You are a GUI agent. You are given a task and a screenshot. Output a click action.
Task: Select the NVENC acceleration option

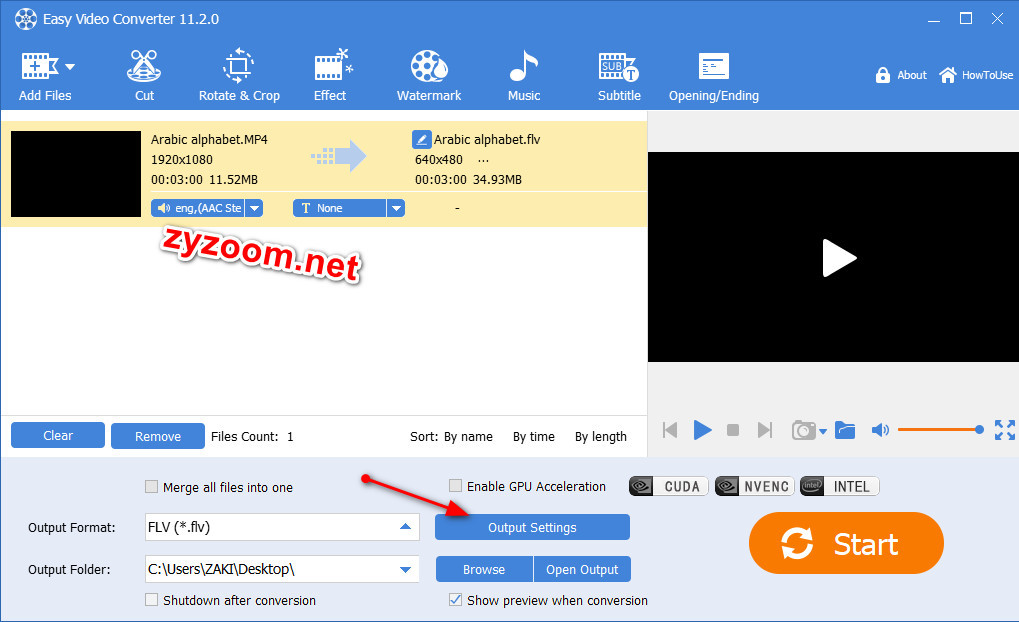click(755, 486)
